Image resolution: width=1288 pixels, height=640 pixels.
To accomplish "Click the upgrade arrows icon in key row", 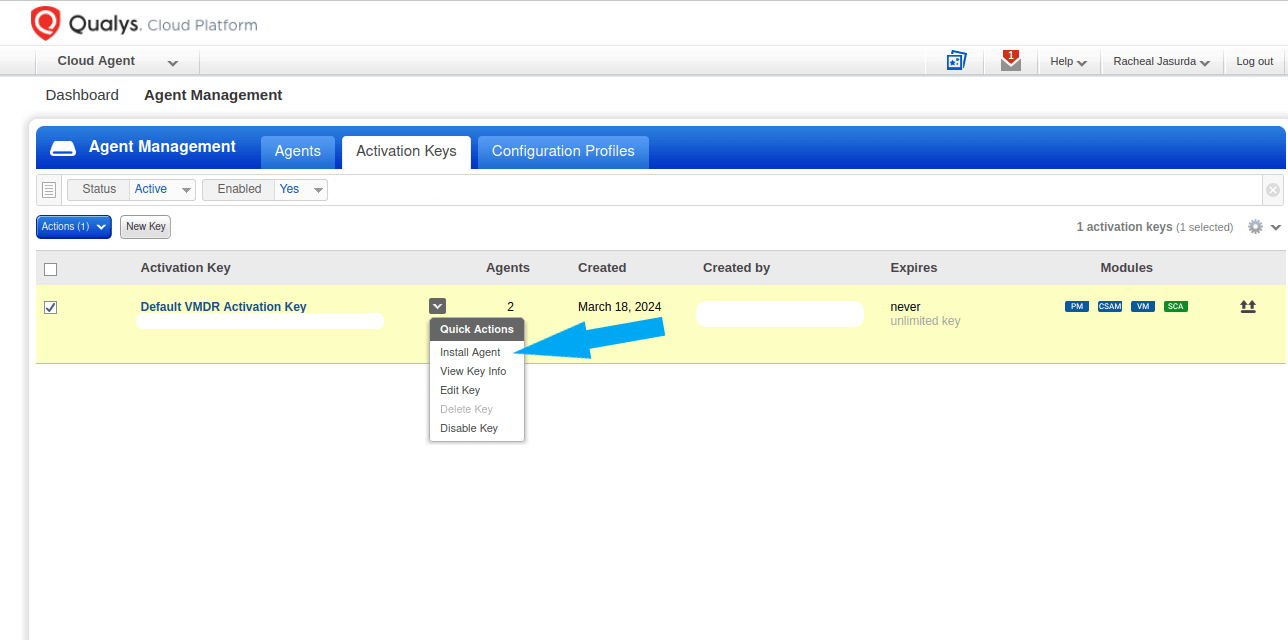I will coord(1247,307).
